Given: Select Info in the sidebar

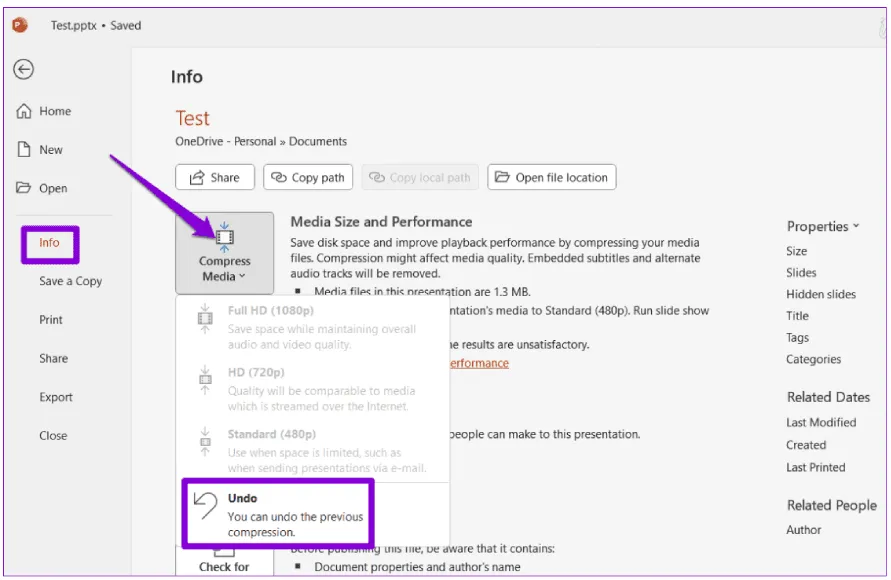Looking at the screenshot, I should click(x=49, y=243).
